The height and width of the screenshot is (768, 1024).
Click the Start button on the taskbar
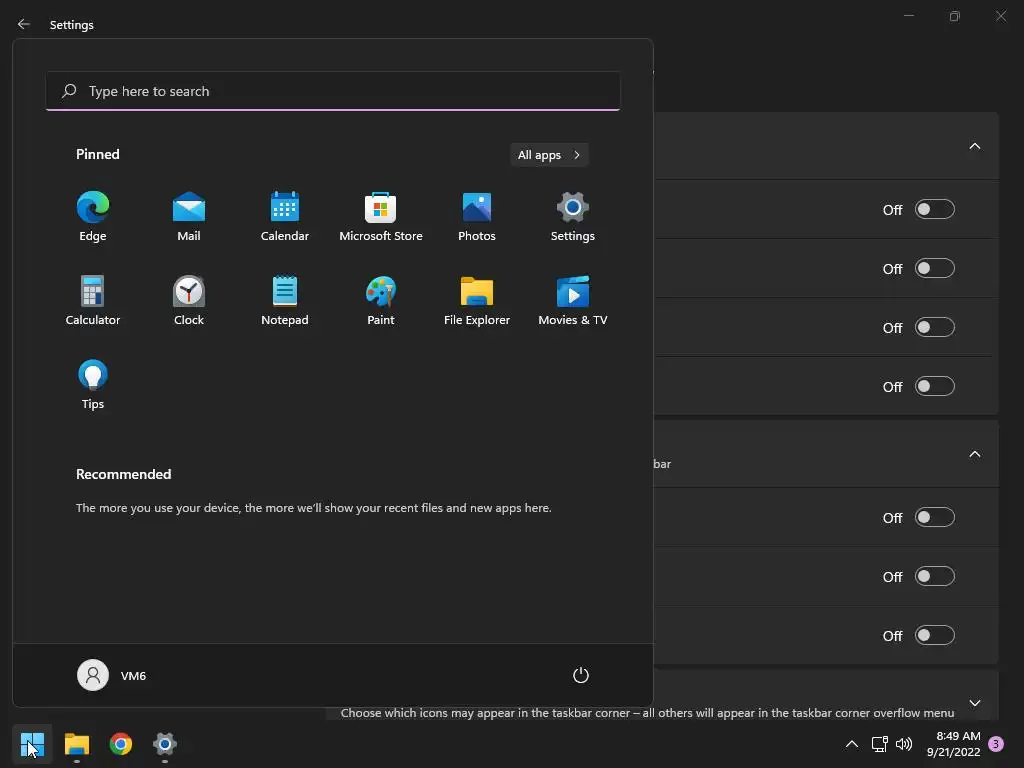32,744
